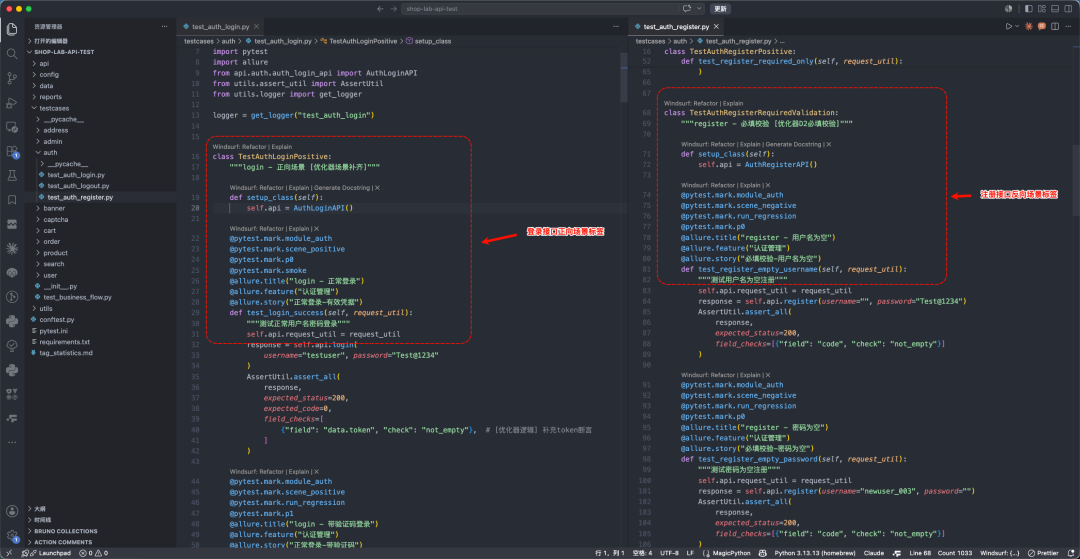Click TestAuthLoginPositive in left breadcrumb

point(363,41)
